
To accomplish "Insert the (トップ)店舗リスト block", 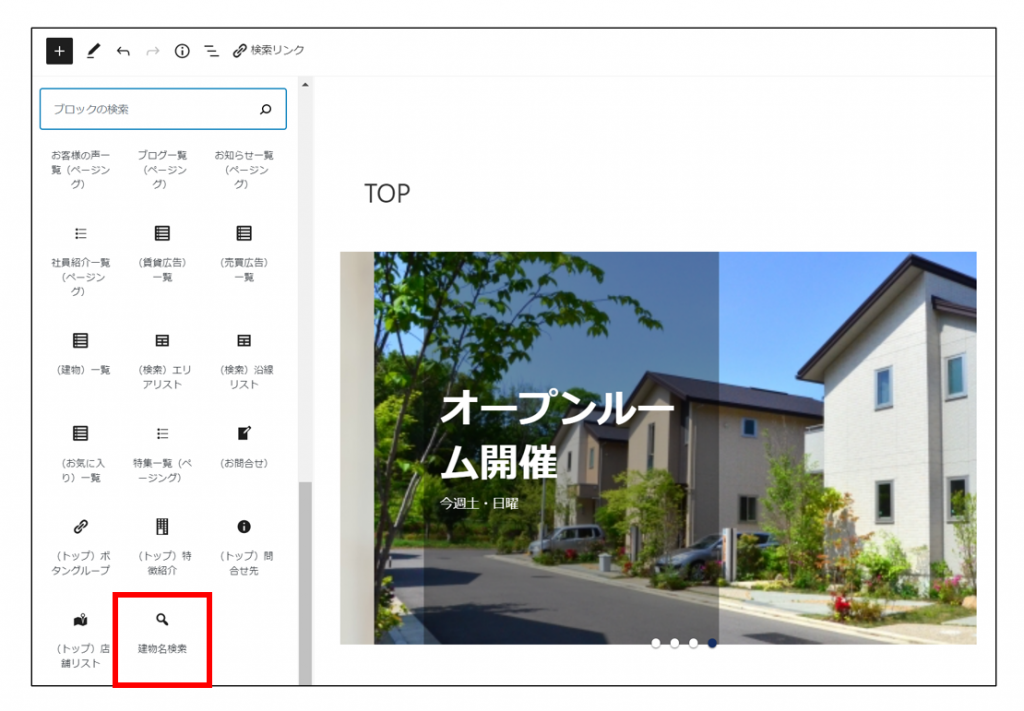I will pos(81,640).
